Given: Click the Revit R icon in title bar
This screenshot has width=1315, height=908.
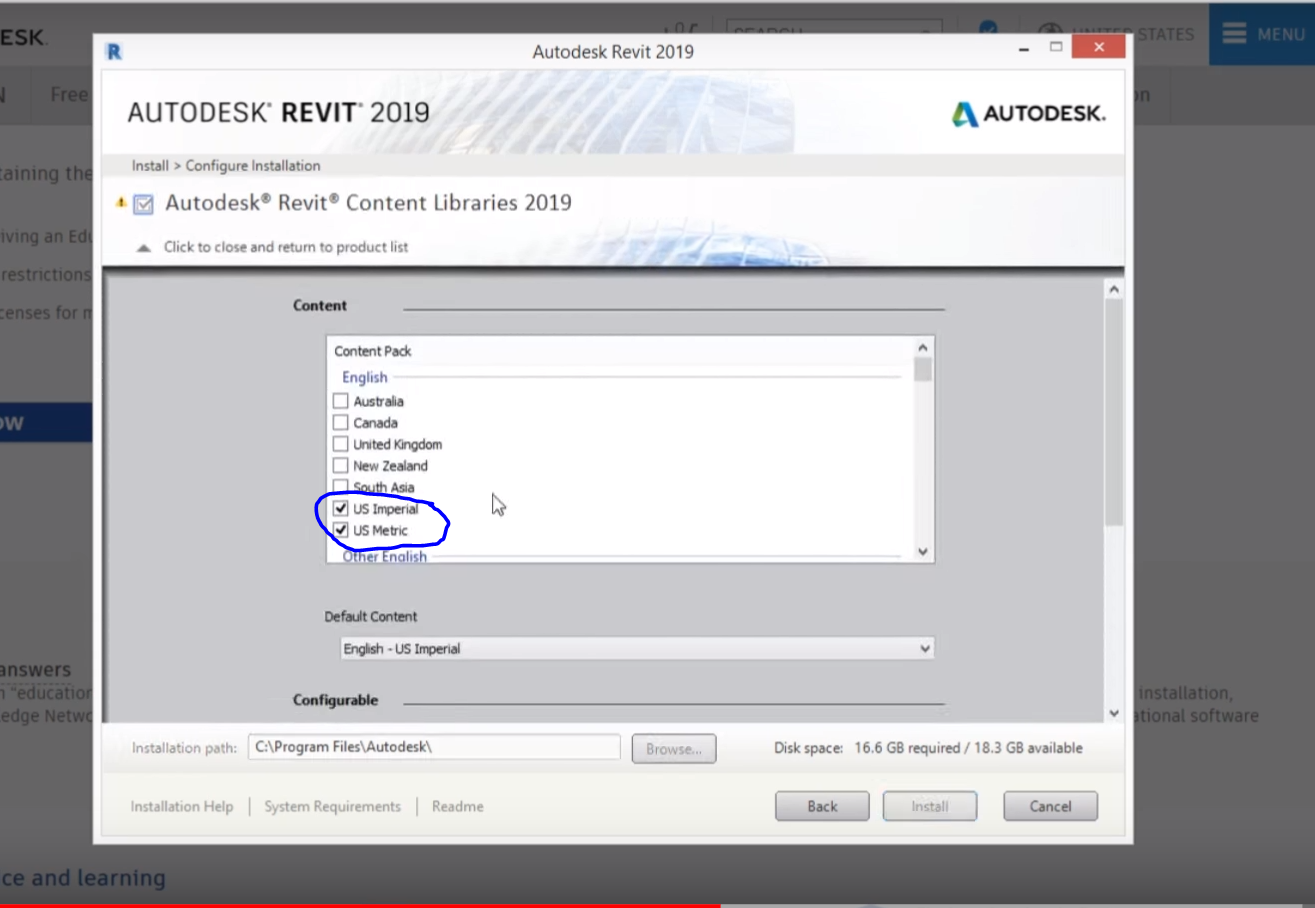Looking at the screenshot, I should [114, 52].
